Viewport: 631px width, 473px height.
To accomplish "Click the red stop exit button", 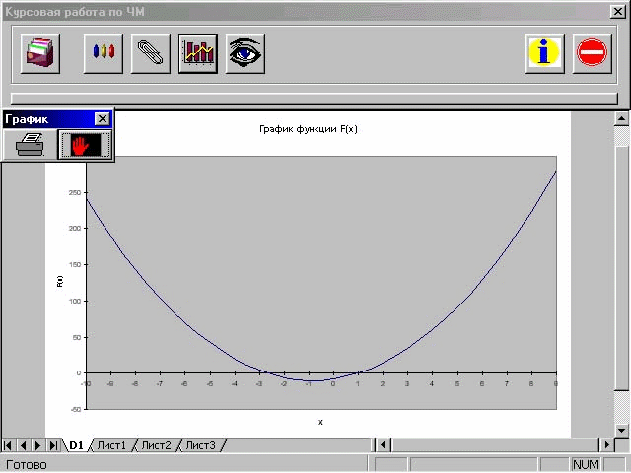I will (592, 54).
